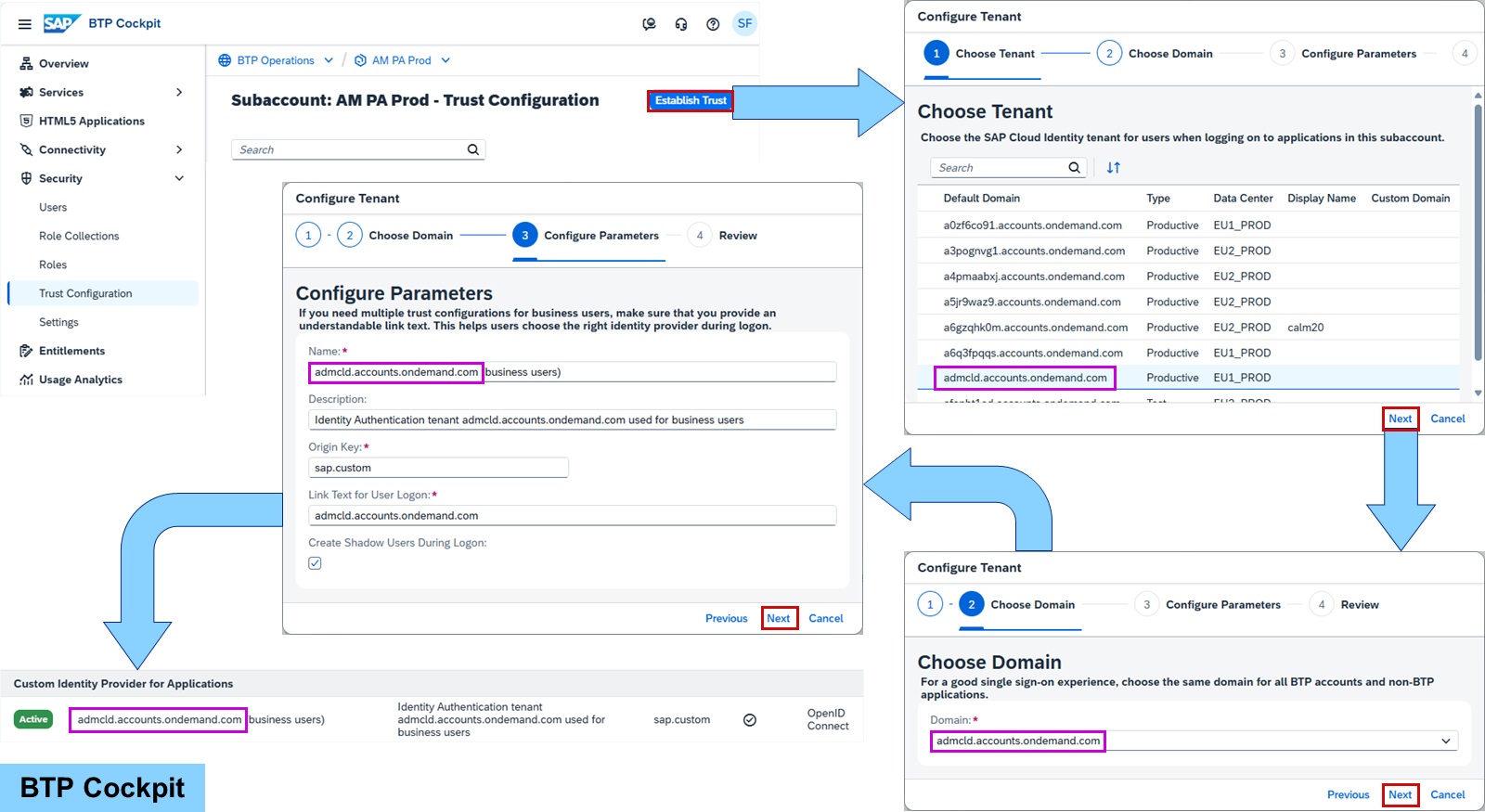Collapse the Security sidebar section
The height and width of the screenshot is (812, 1485).
coord(179,178)
